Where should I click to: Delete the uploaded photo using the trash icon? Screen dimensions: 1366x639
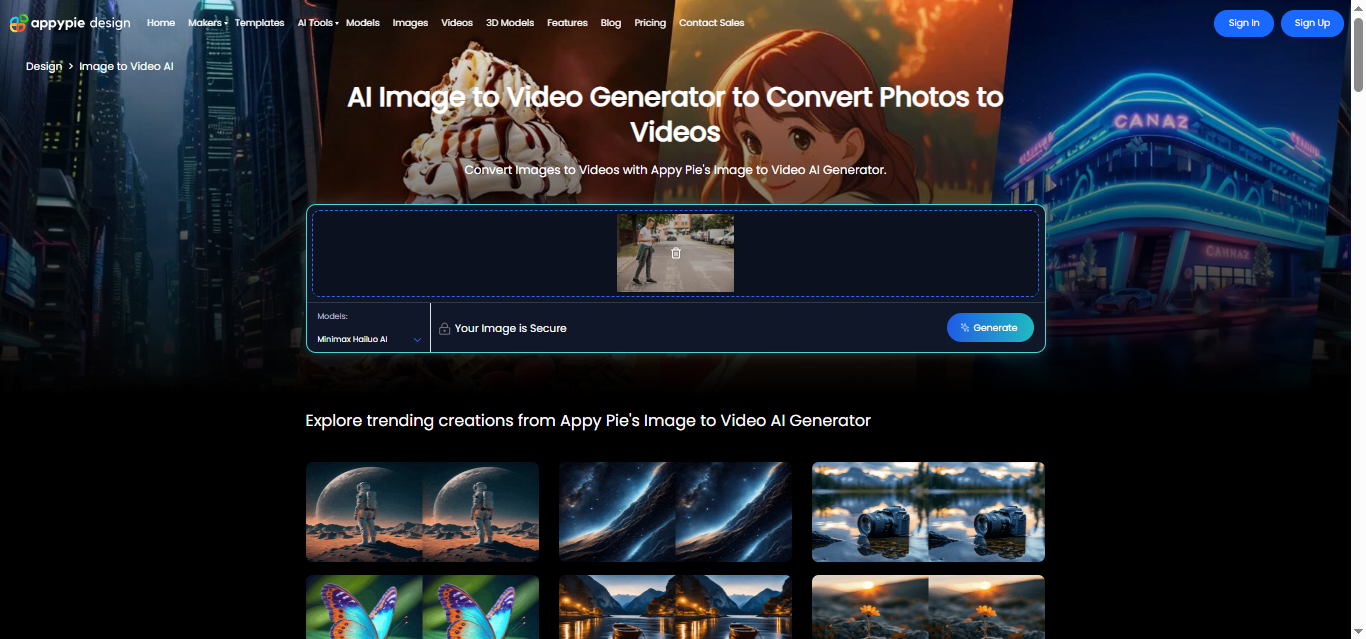coord(675,252)
